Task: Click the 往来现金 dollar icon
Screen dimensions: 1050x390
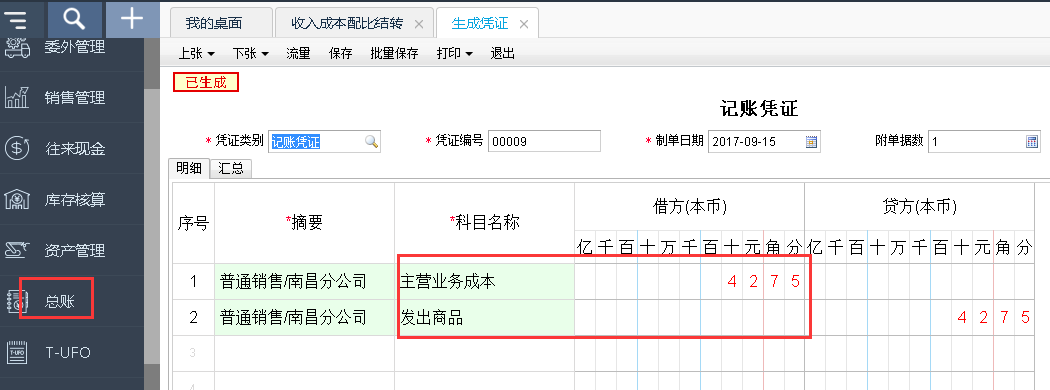Action: tap(17, 149)
